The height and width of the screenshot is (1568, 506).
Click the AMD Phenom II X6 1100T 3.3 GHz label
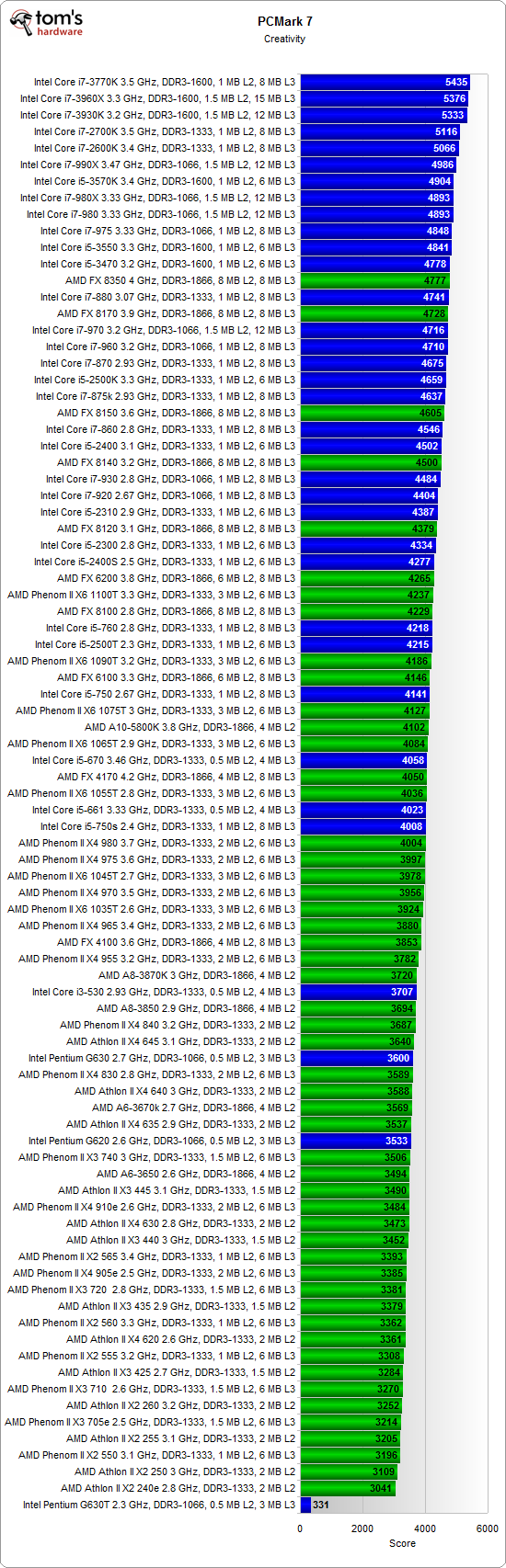[x=152, y=595]
